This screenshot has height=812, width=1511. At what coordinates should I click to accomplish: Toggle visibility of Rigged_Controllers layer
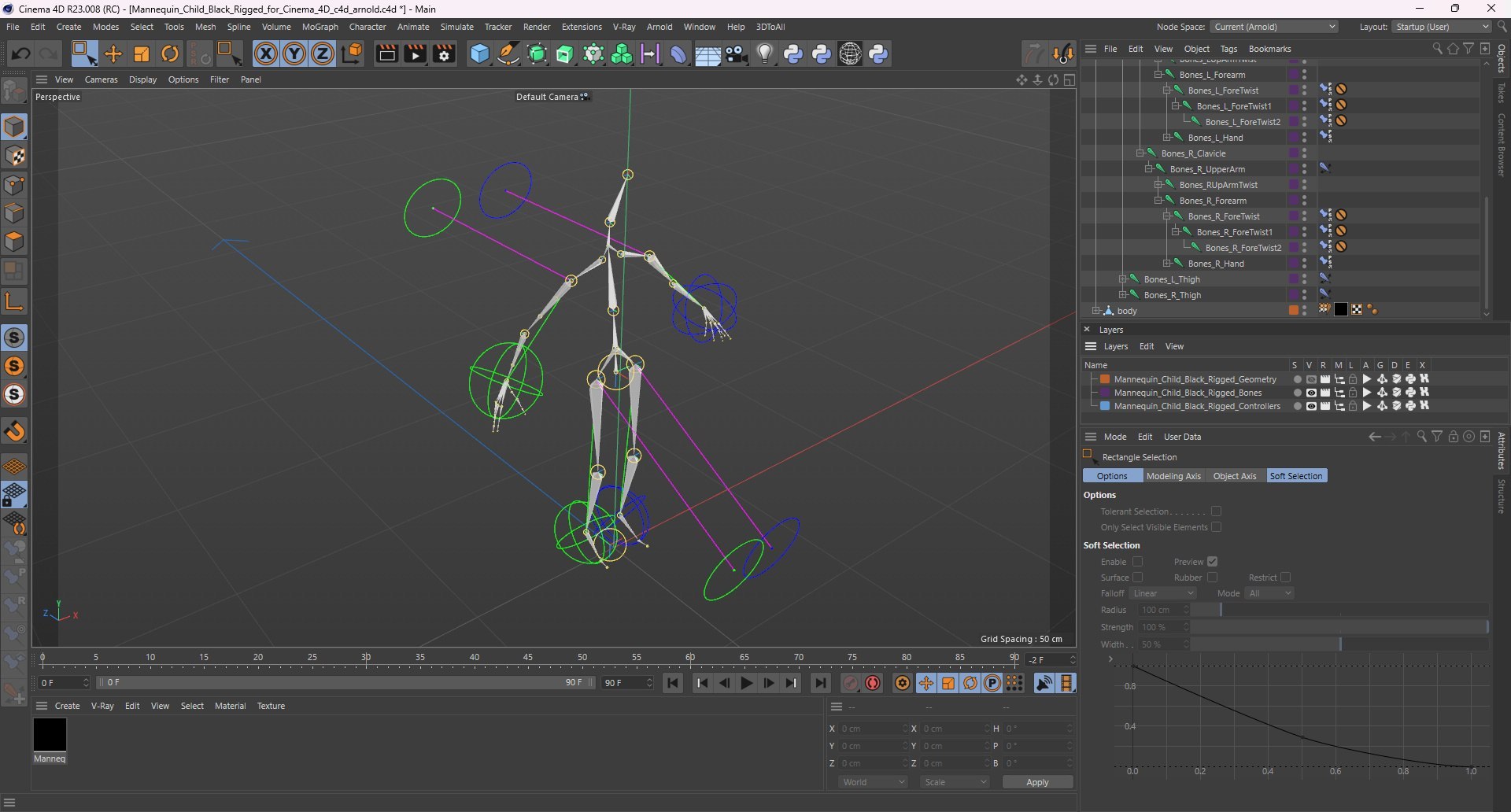tap(1311, 406)
